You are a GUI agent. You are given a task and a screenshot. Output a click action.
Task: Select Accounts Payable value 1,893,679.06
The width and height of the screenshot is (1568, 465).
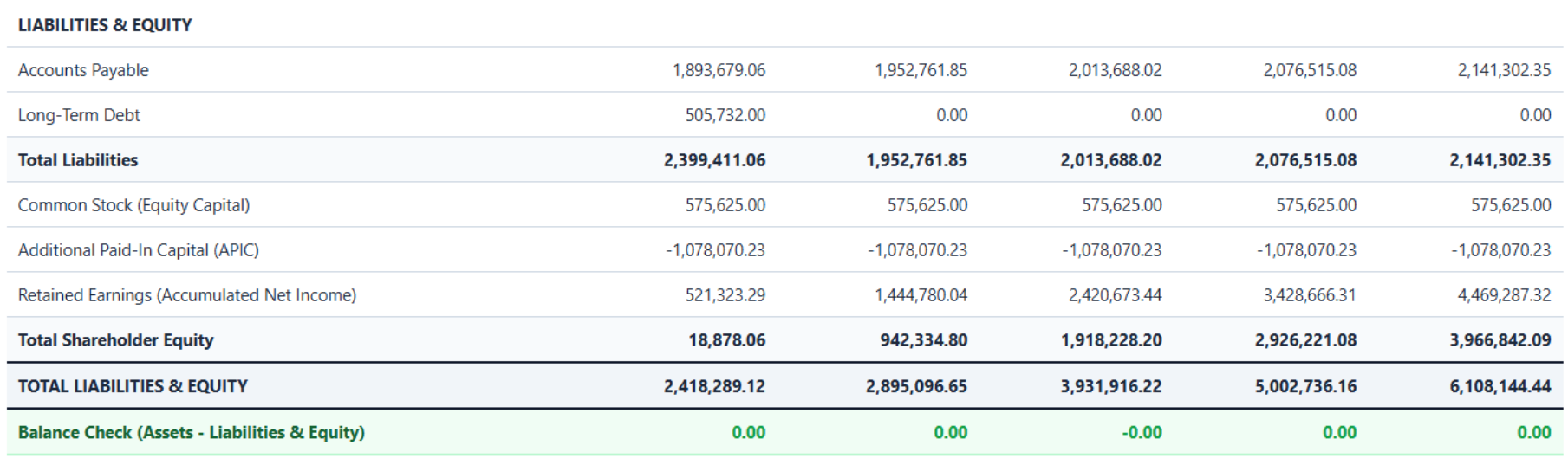coord(719,70)
